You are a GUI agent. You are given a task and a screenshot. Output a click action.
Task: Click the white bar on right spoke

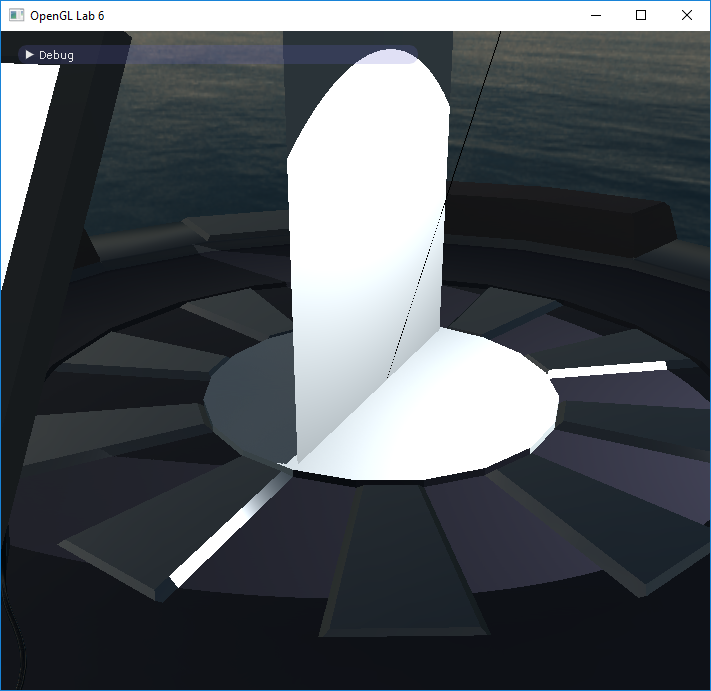[x=608, y=369]
